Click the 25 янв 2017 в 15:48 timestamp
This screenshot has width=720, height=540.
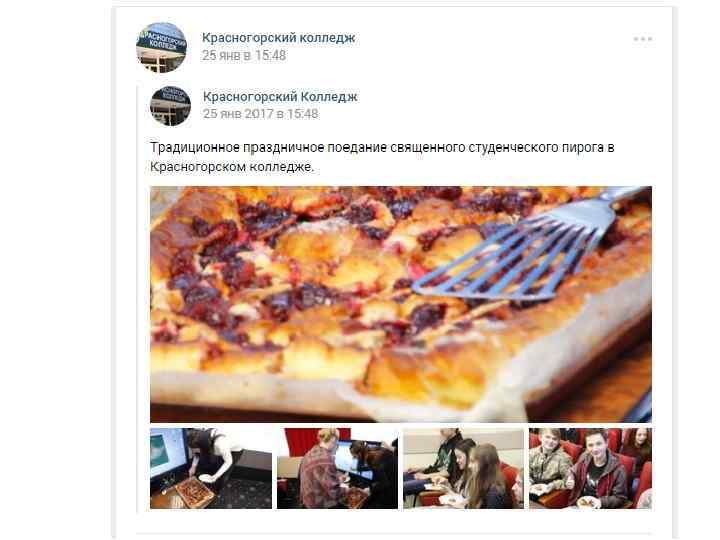click(x=260, y=114)
